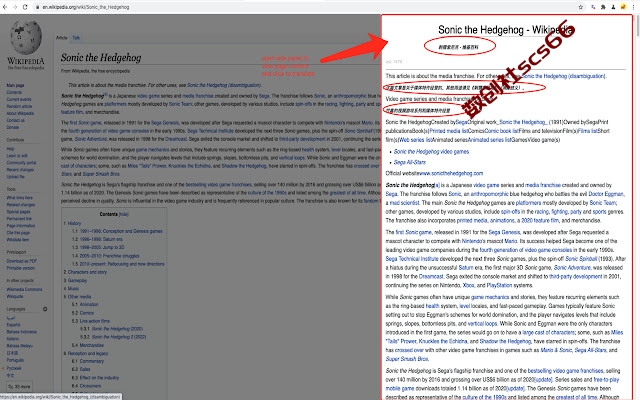Open Sega All-Stars bullet link in side panel
The height and width of the screenshot is (400, 640).
click(x=410, y=162)
